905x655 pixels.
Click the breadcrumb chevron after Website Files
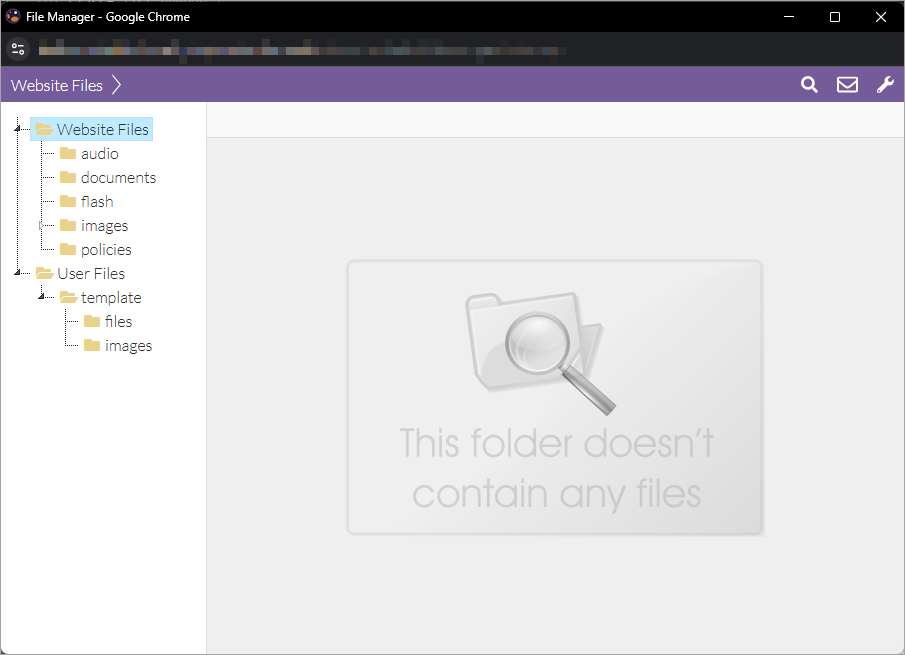coord(116,85)
